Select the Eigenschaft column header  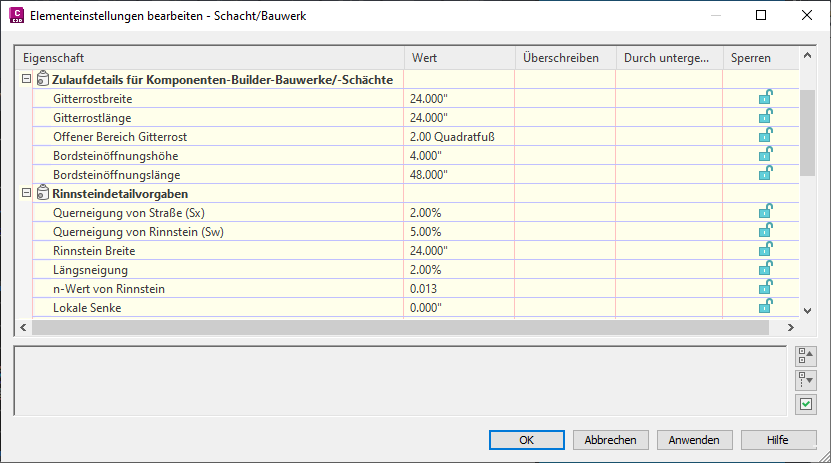pos(210,58)
